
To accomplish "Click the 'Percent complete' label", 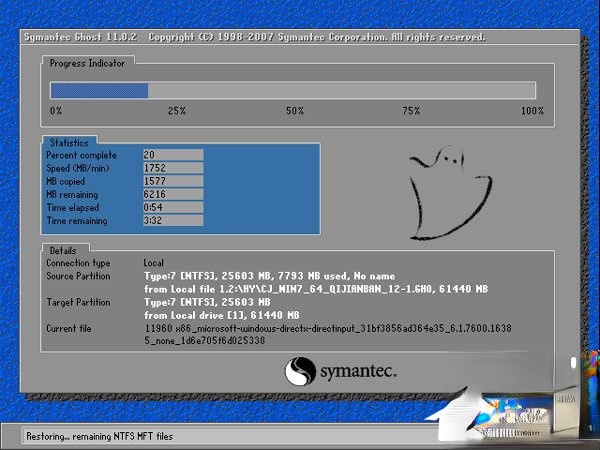I will coord(82,155).
